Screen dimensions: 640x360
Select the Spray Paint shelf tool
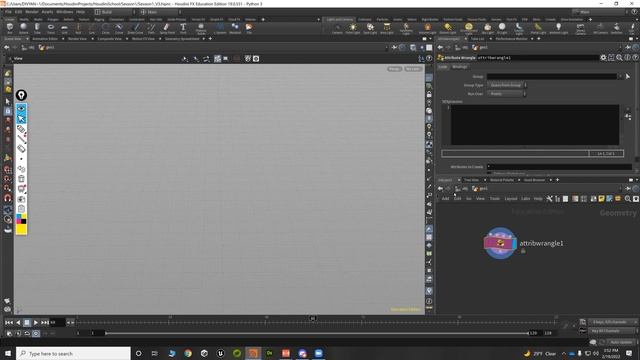coord(167,28)
